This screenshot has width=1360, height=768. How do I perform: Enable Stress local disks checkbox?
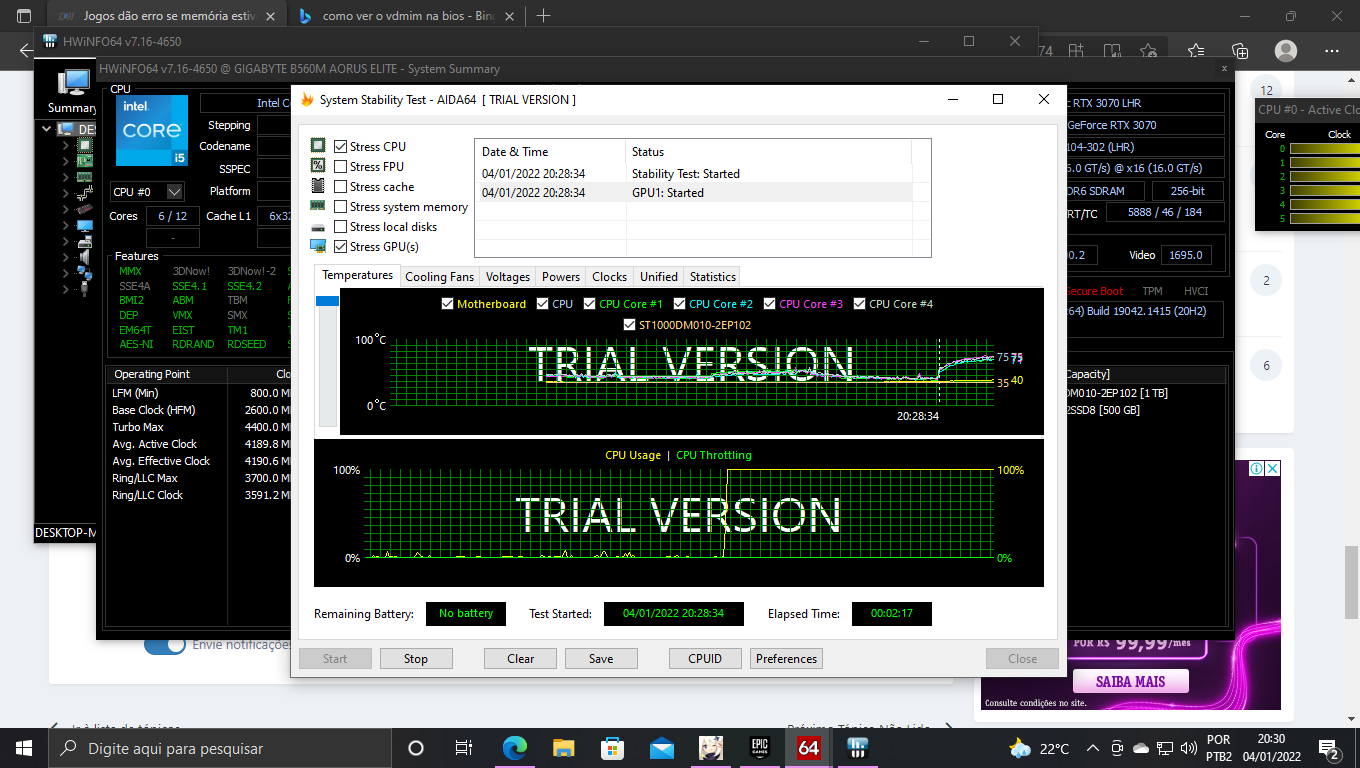coord(341,227)
